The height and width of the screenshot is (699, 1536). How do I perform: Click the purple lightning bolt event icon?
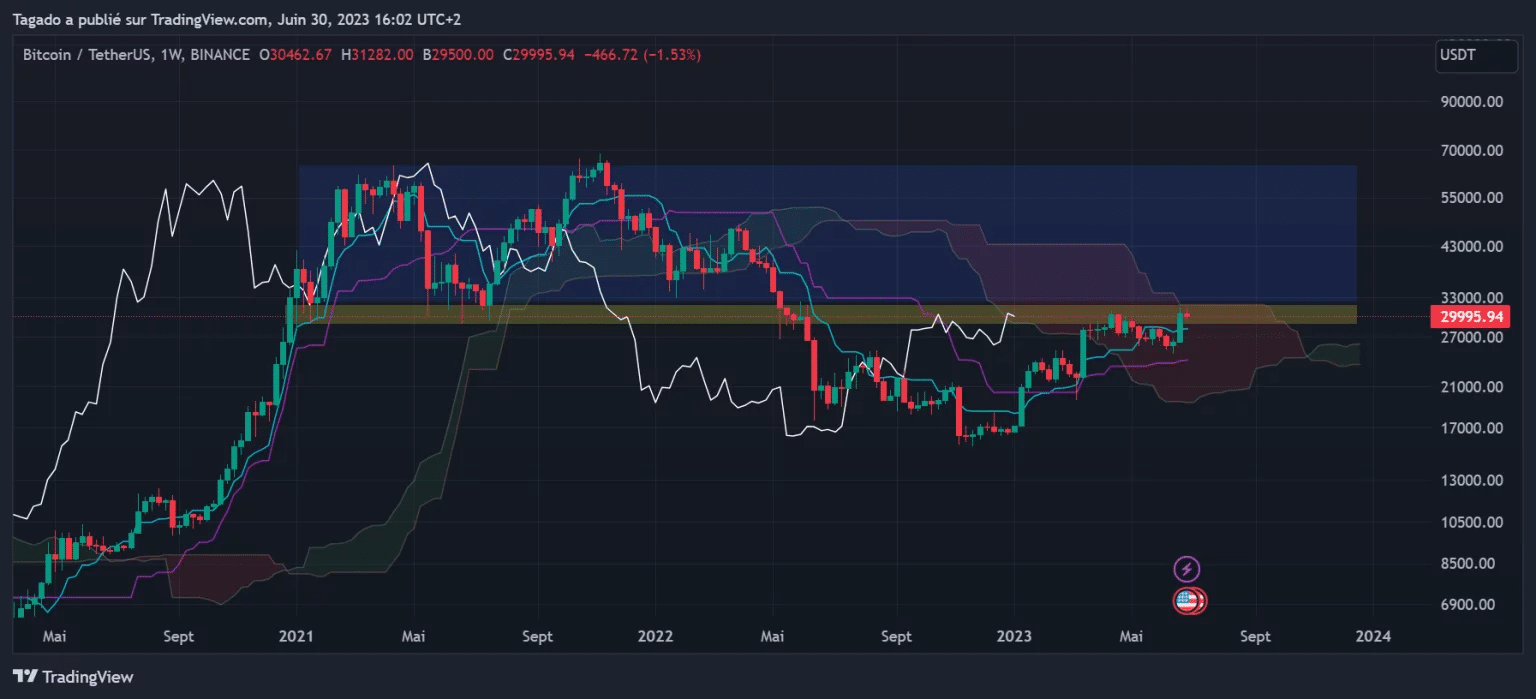(1186, 570)
